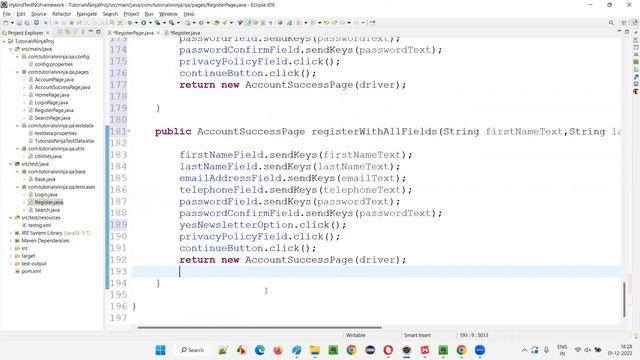Image resolution: width=640 pixels, height=360 pixels.
Task: Click the editor horizontal scrollbar
Action: [259, 327]
